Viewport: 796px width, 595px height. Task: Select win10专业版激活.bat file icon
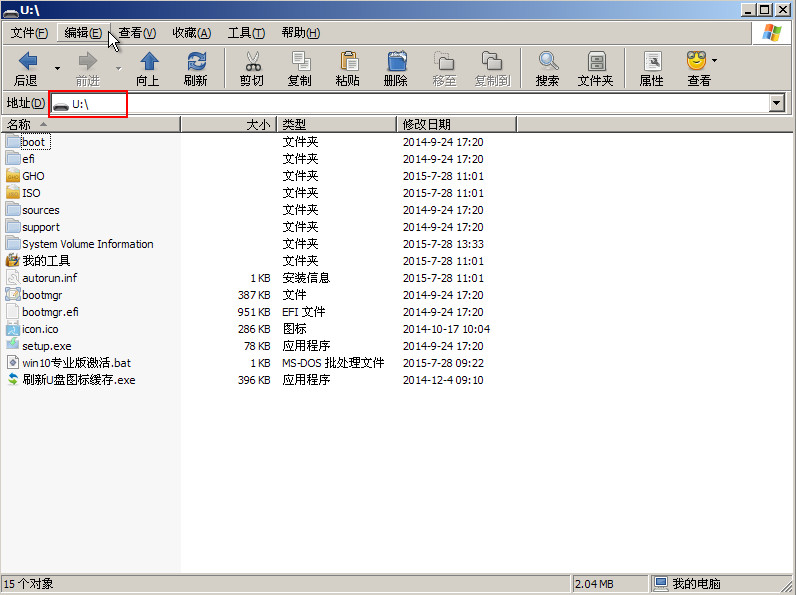coord(13,362)
